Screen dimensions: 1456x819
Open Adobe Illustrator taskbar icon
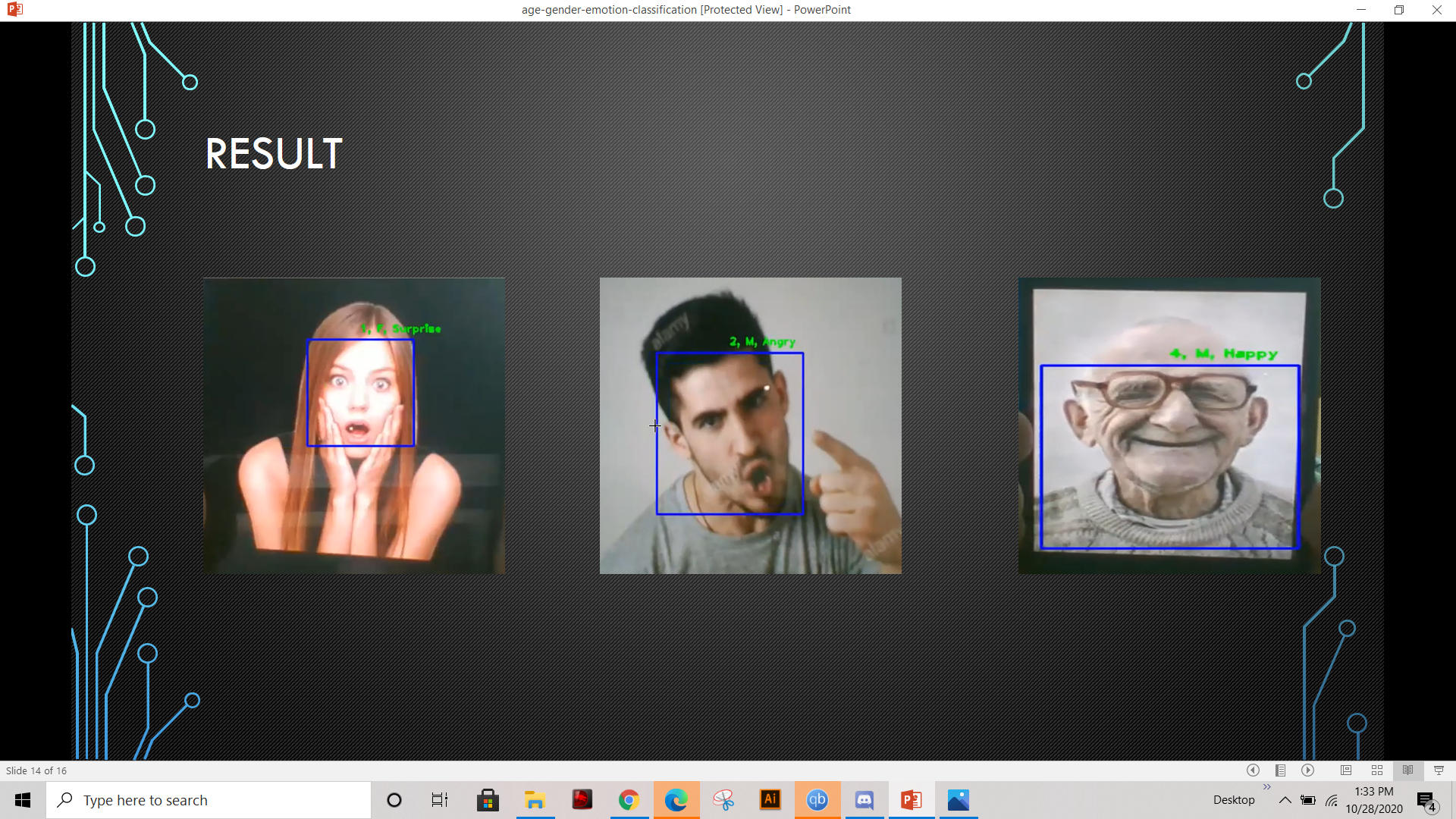click(x=770, y=800)
